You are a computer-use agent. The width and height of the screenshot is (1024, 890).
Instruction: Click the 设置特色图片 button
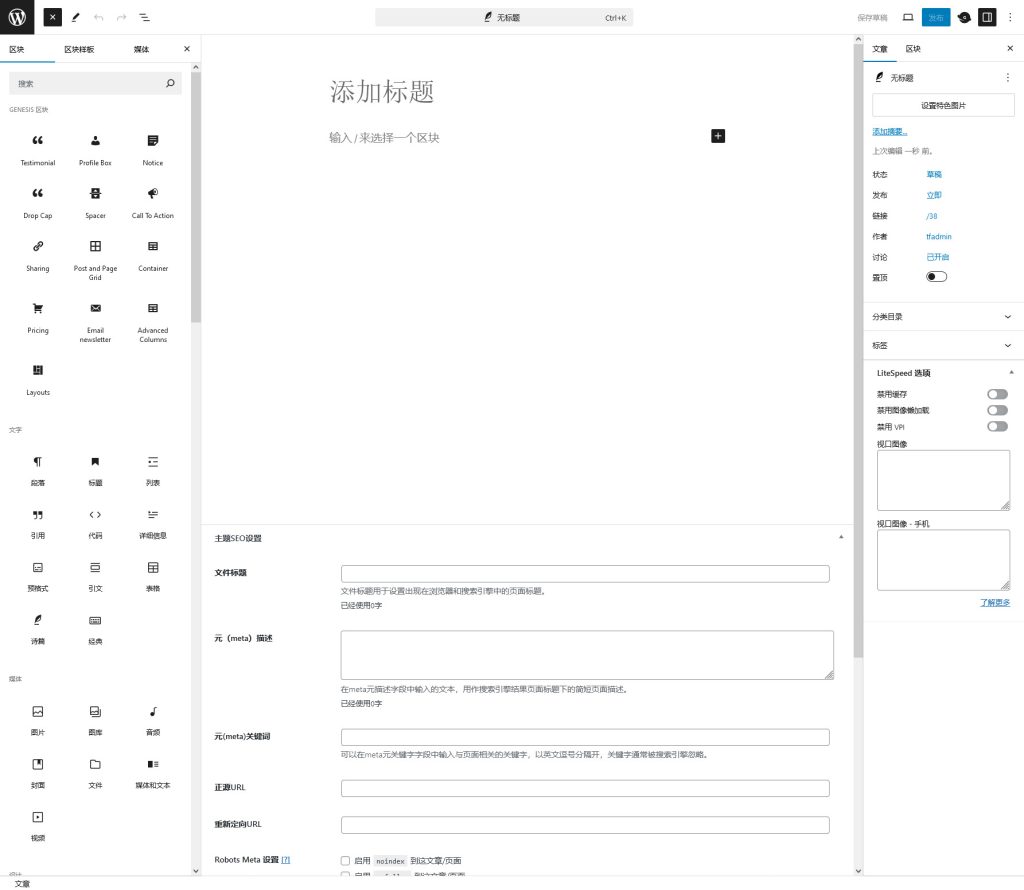tap(943, 105)
